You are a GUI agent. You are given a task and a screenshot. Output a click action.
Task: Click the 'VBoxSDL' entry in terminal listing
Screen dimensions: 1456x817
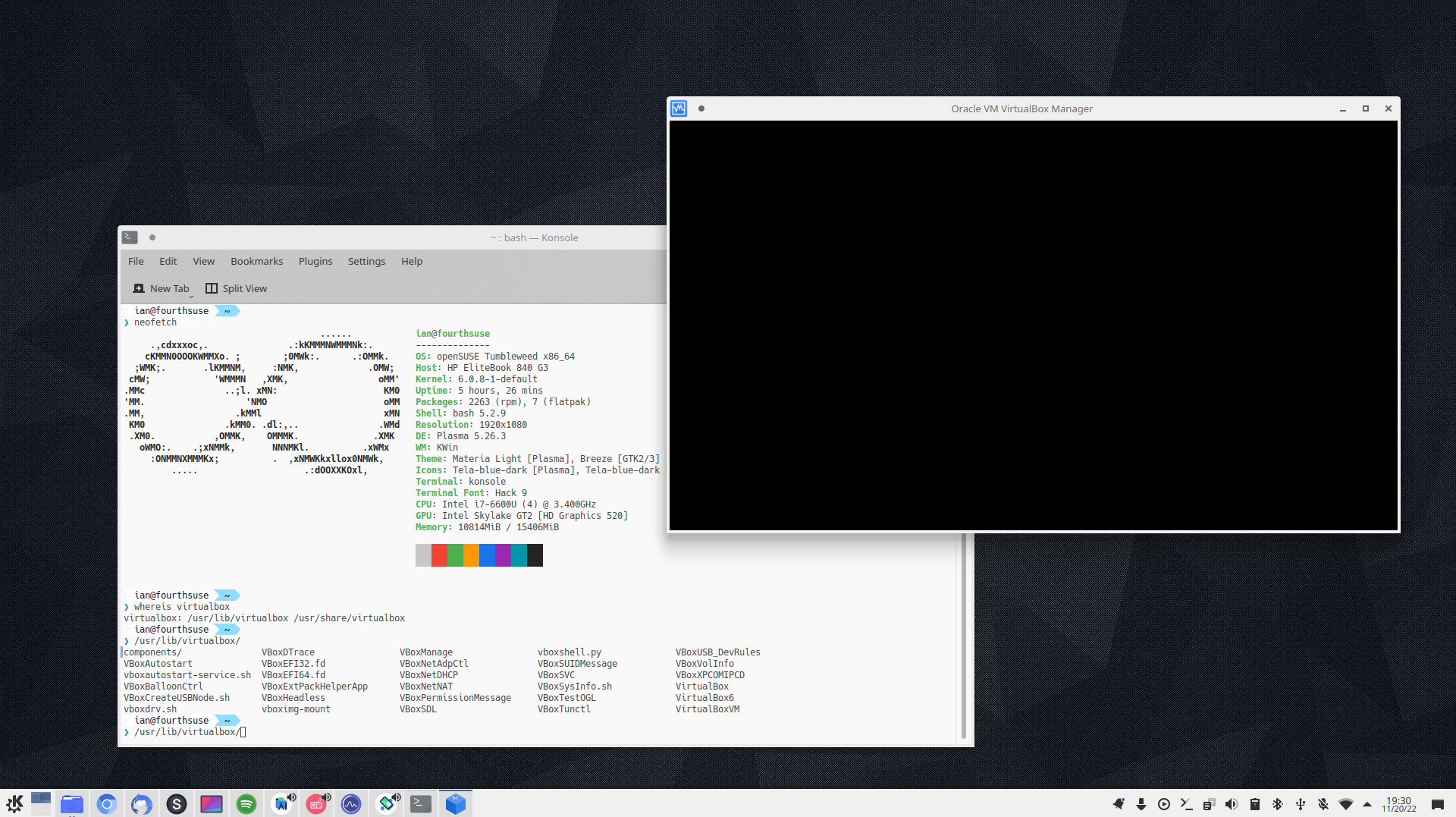click(419, 709)
